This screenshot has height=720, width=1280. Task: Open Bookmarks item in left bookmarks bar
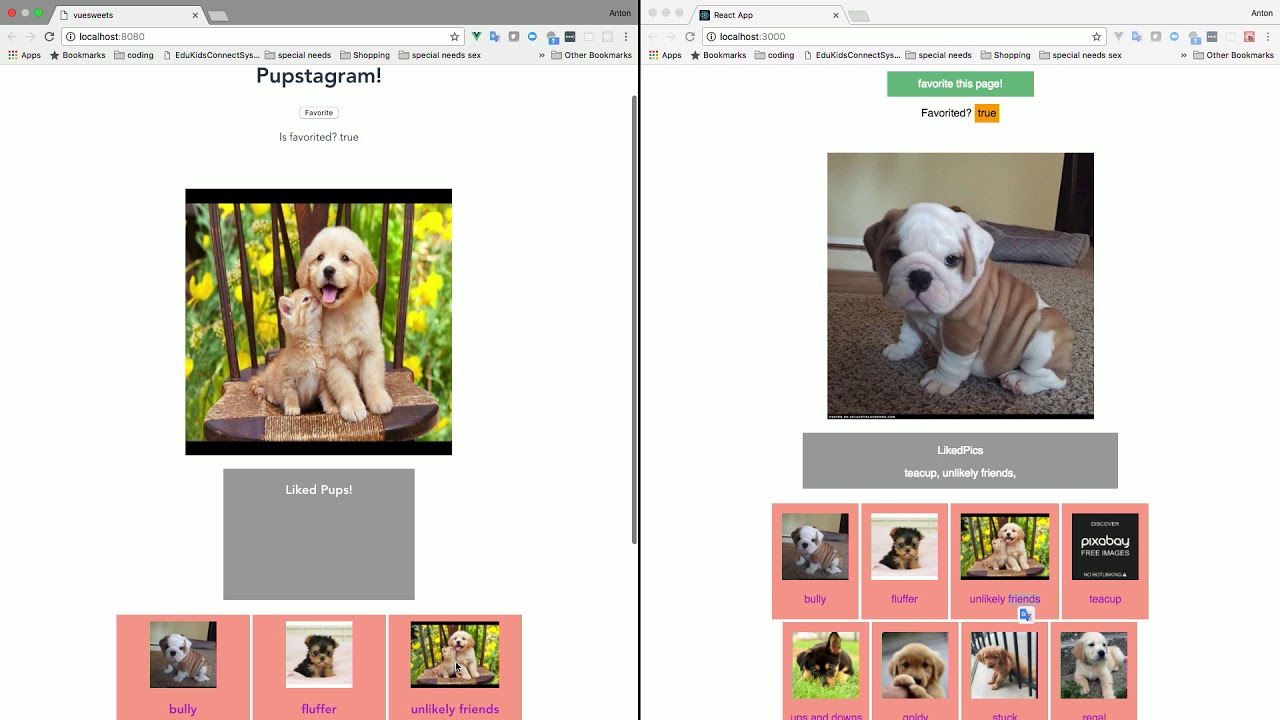[78, 55]
